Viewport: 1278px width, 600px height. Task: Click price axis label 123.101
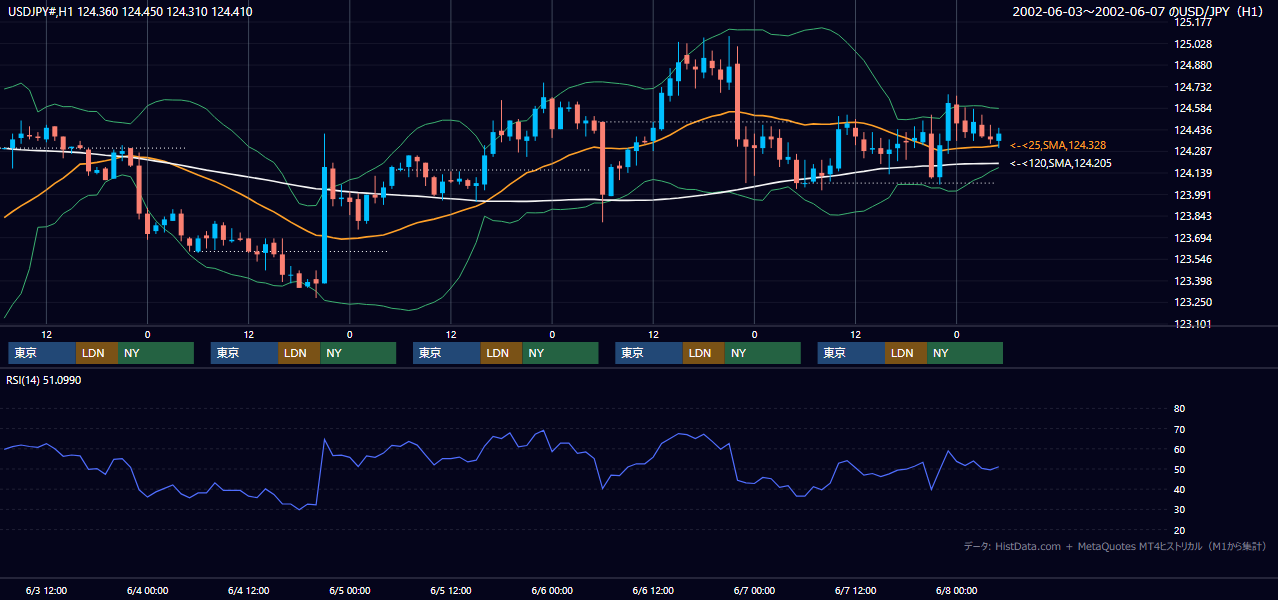(x=1193, y=324)
